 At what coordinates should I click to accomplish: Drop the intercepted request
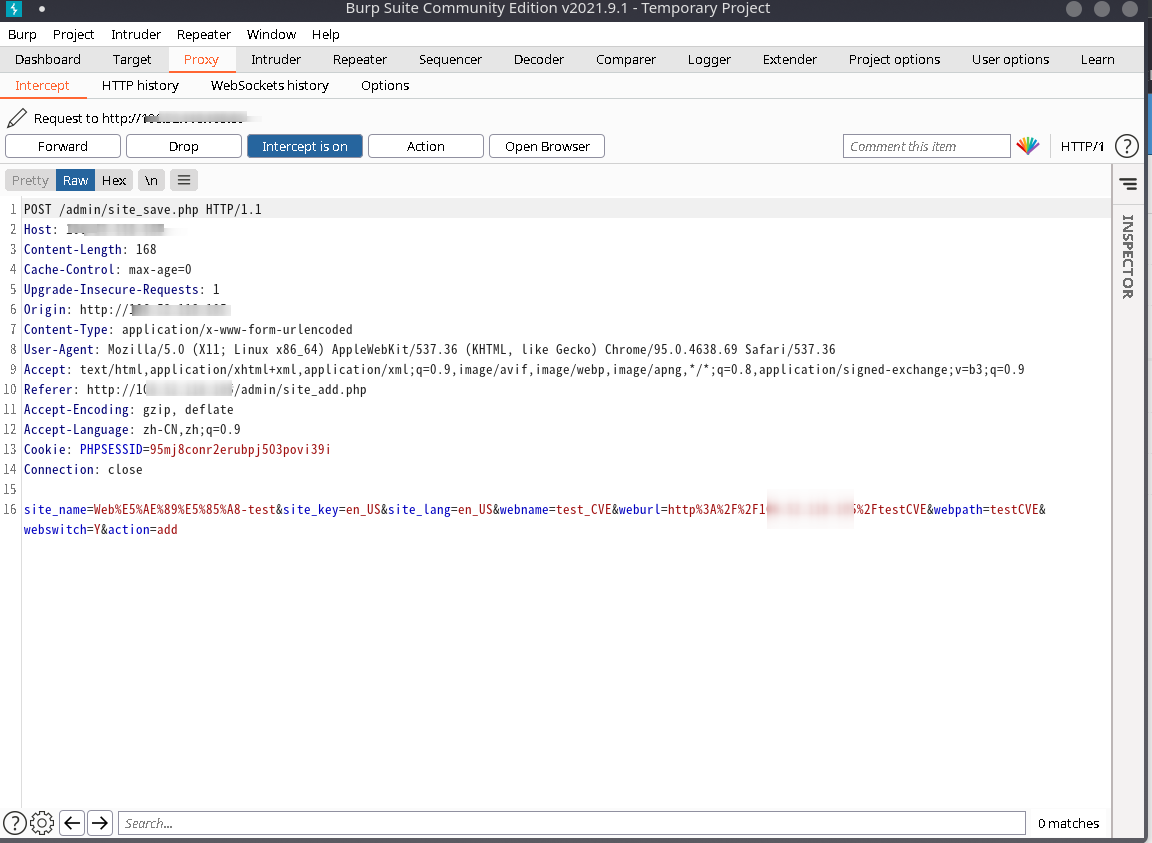[184, 146]
